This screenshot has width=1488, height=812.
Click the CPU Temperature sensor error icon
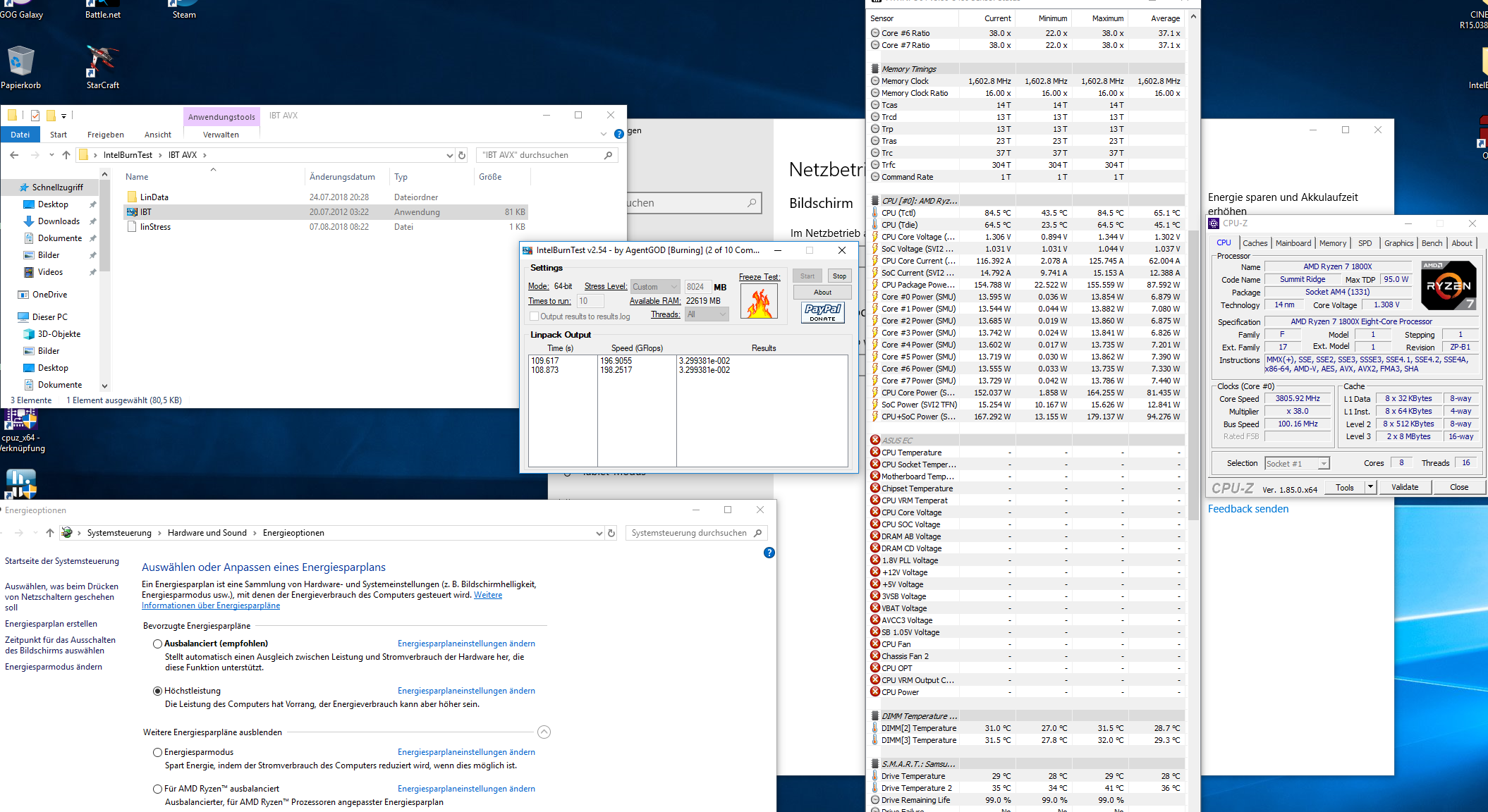click(875, 452)
